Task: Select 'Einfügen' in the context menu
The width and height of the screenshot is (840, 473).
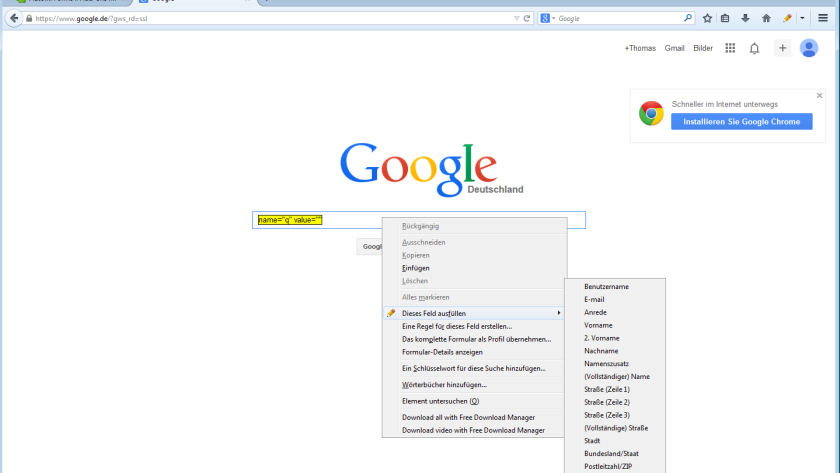Action: click(x=416, y=268)
